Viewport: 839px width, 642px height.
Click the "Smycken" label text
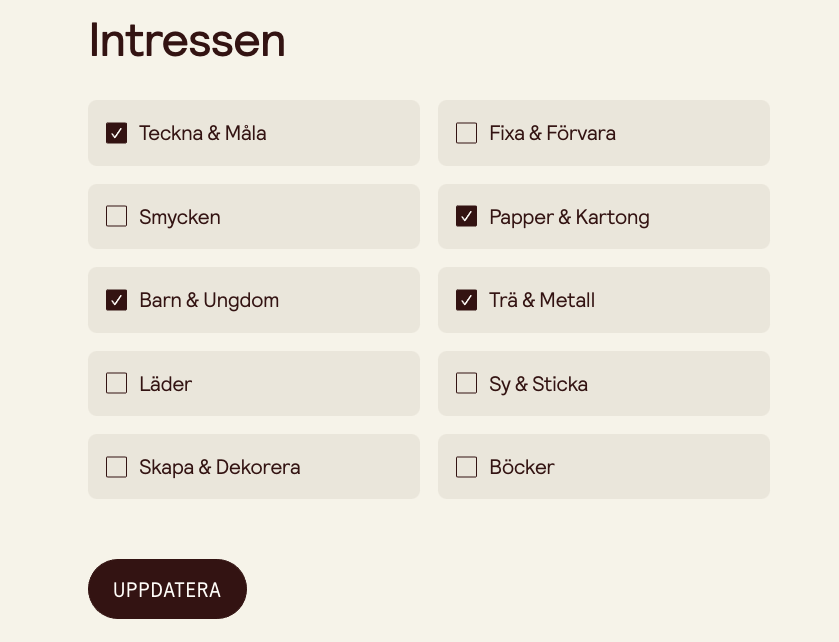tap(180, 217)
